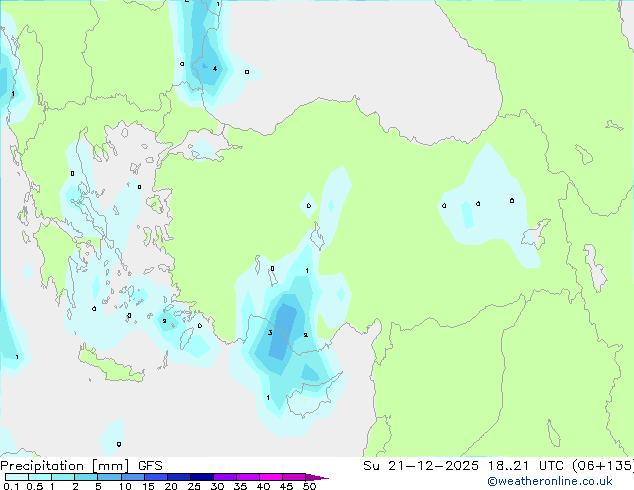The image size is (634, 490).
Task: Click the '10' legend label
Action: (x=125, y=486)
